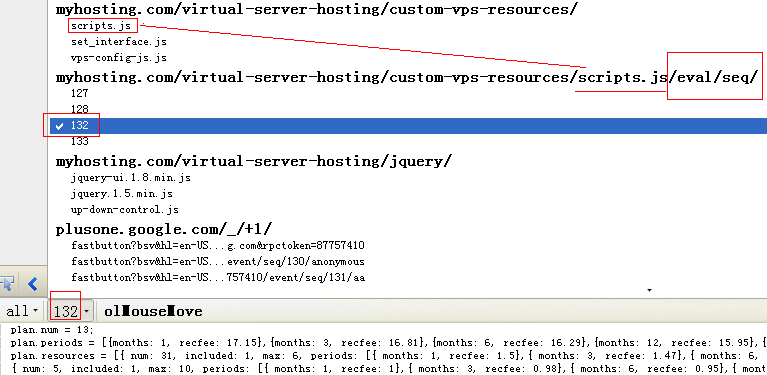Choose vps-config-js.js script entry
Image resolution: width=767 pixels, height=375 pixels.
tap(119, 58)
